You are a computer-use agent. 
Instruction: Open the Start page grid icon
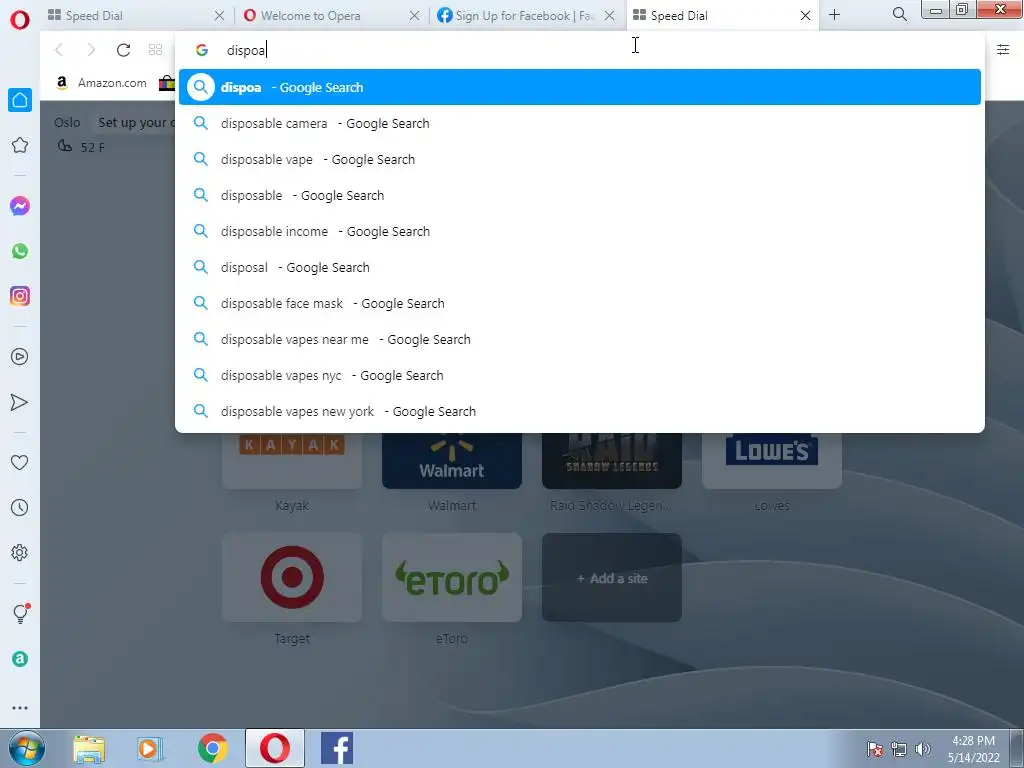pos(155,50)
